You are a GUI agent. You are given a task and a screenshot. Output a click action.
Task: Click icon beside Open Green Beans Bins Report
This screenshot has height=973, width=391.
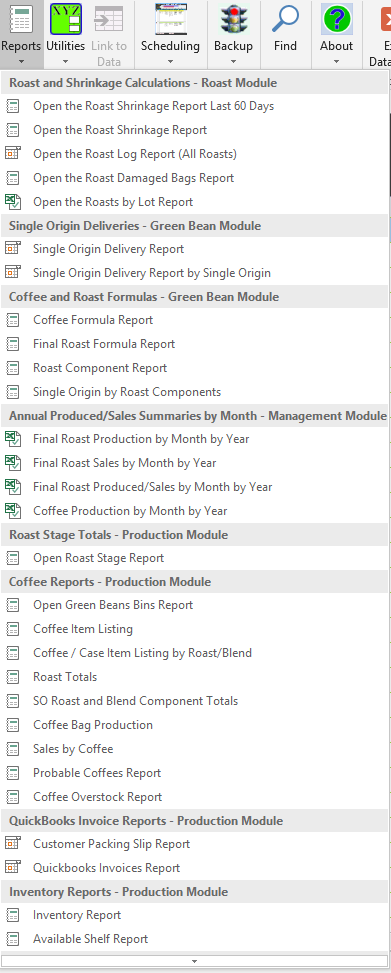click(13, 605)
